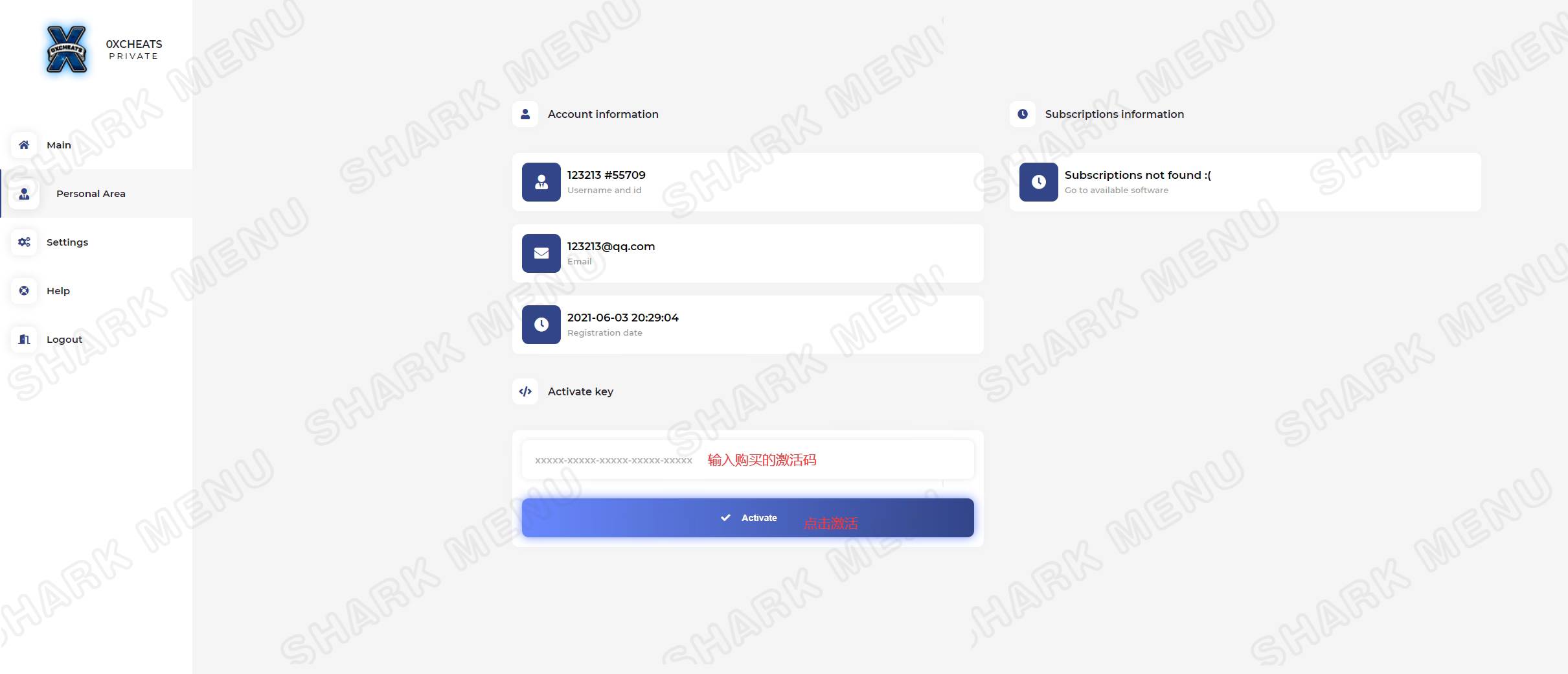This screenshot has width=1568, height=674.
Task: Click the Activate key code icon
Action: (x=525, y=391)
